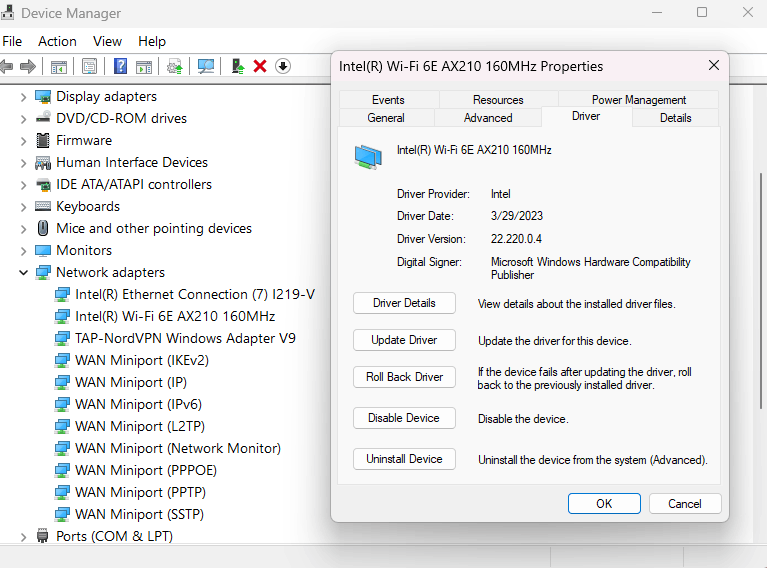This screenshot has height=568, width=767.
Task: Open the Help toolbar icon with question mark
Action: click(120, 66)
